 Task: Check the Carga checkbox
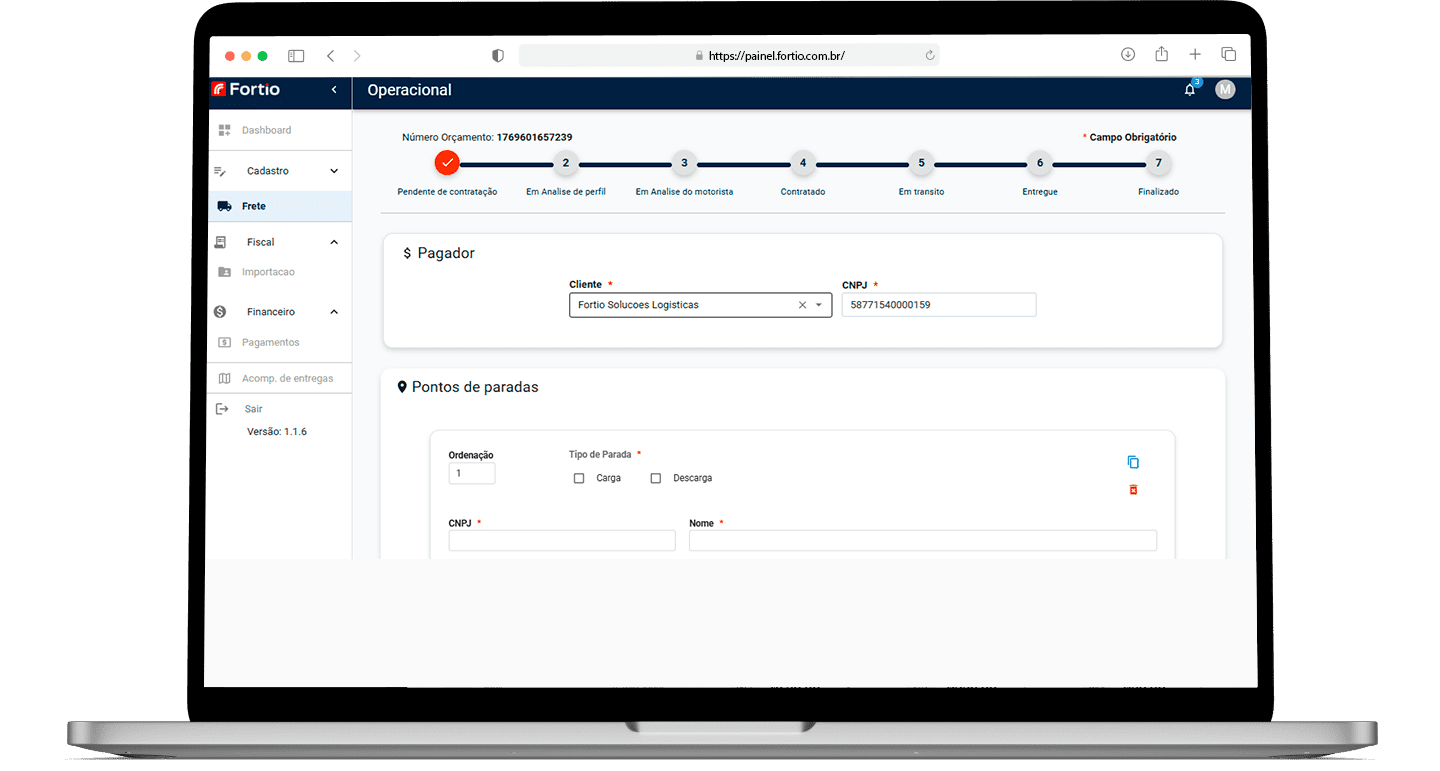(579, 479)
